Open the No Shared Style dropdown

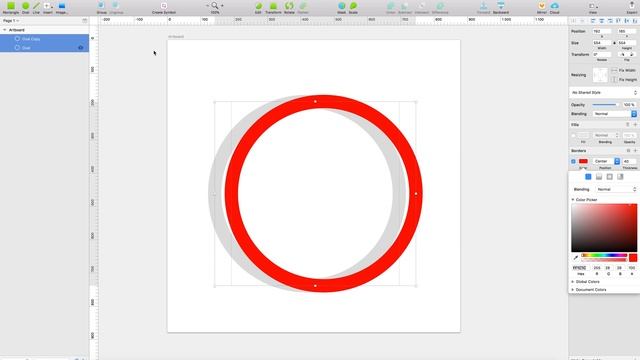coord(604,93)
